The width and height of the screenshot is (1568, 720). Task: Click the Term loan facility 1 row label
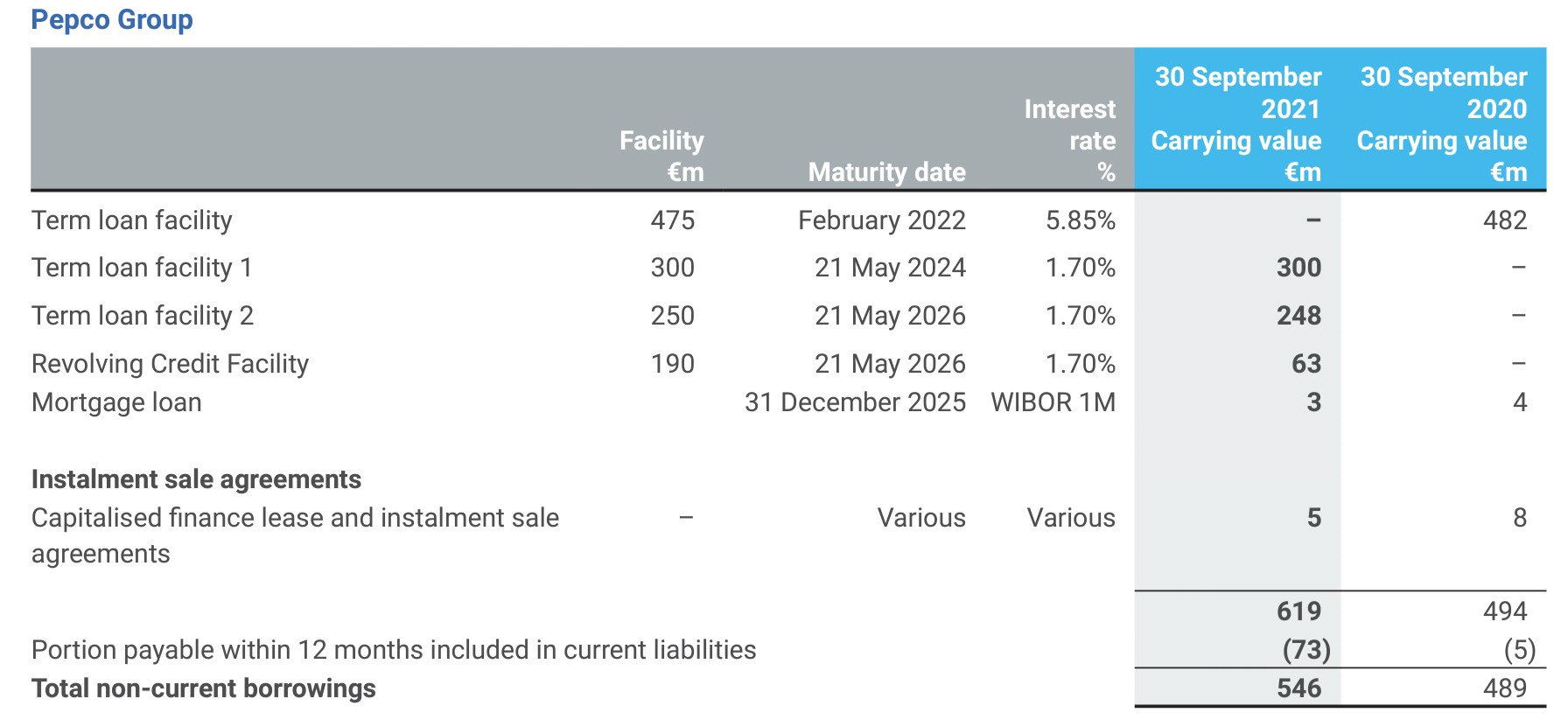(142, 268)
